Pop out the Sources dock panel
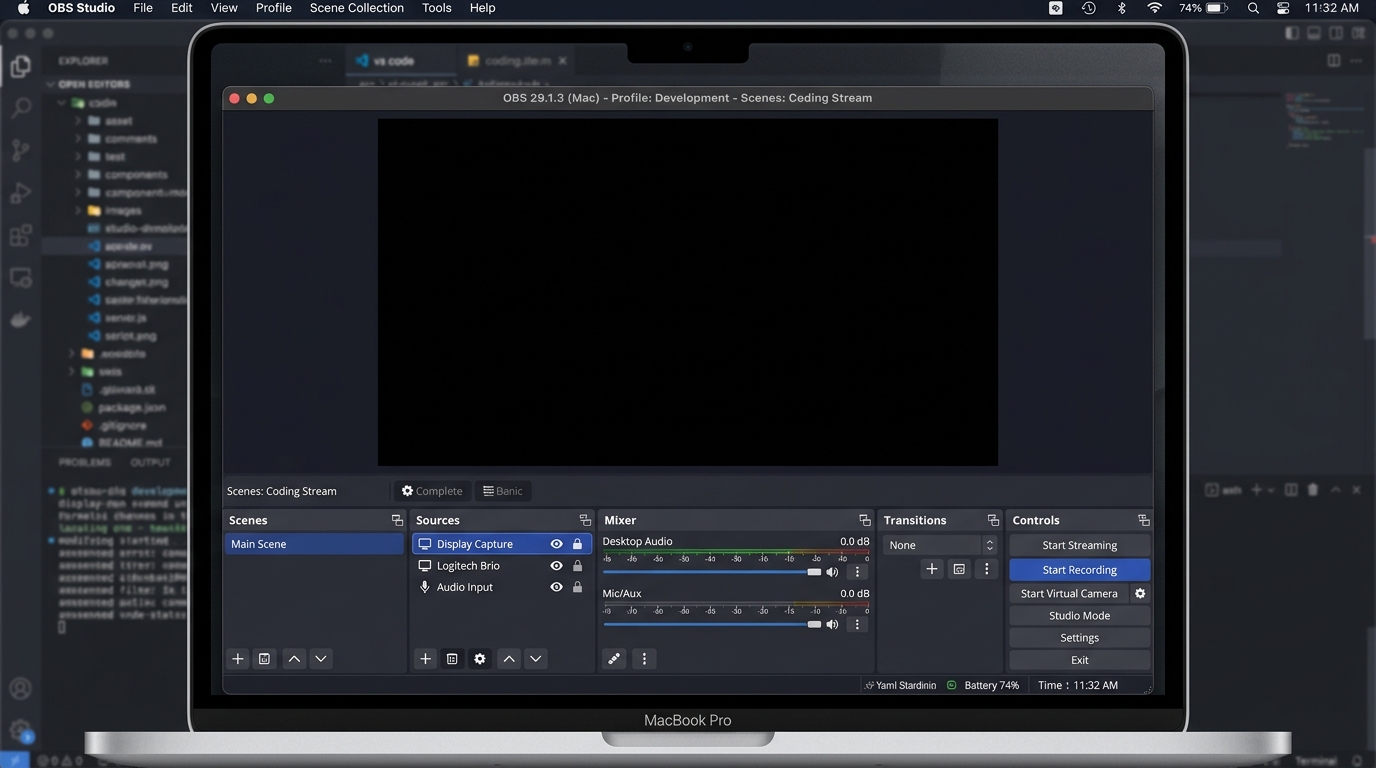Screen dimensions: 1376x768 [585, 520]
